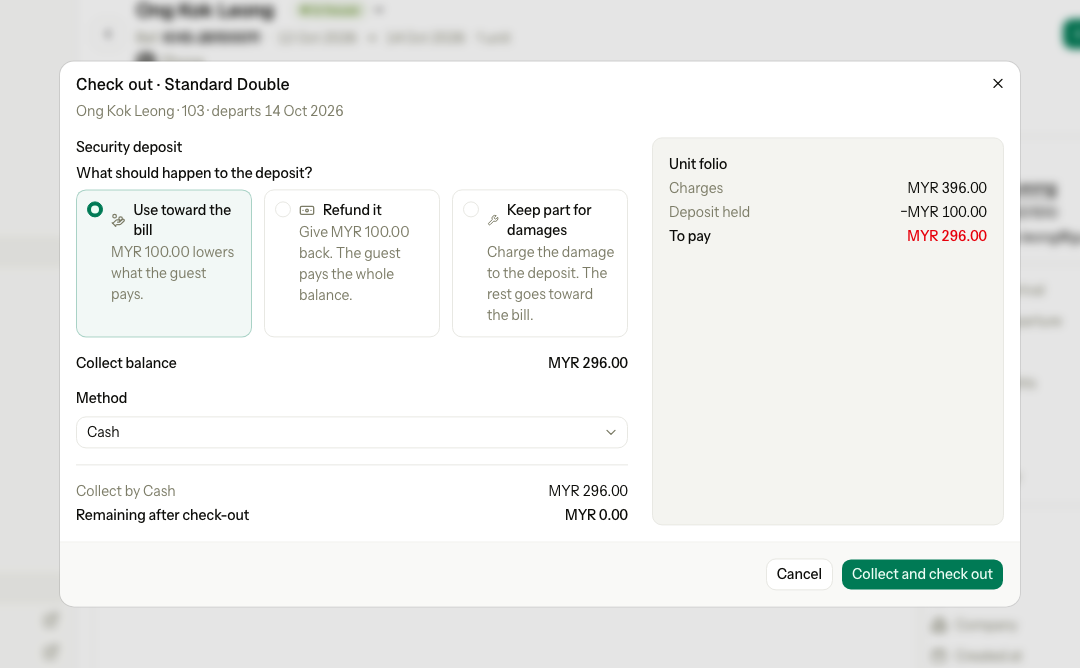The width and height of the screenshot is (1080, 668).
Task: Click 'Charge the damage to the deposit' description
Action: coord(550,283)
